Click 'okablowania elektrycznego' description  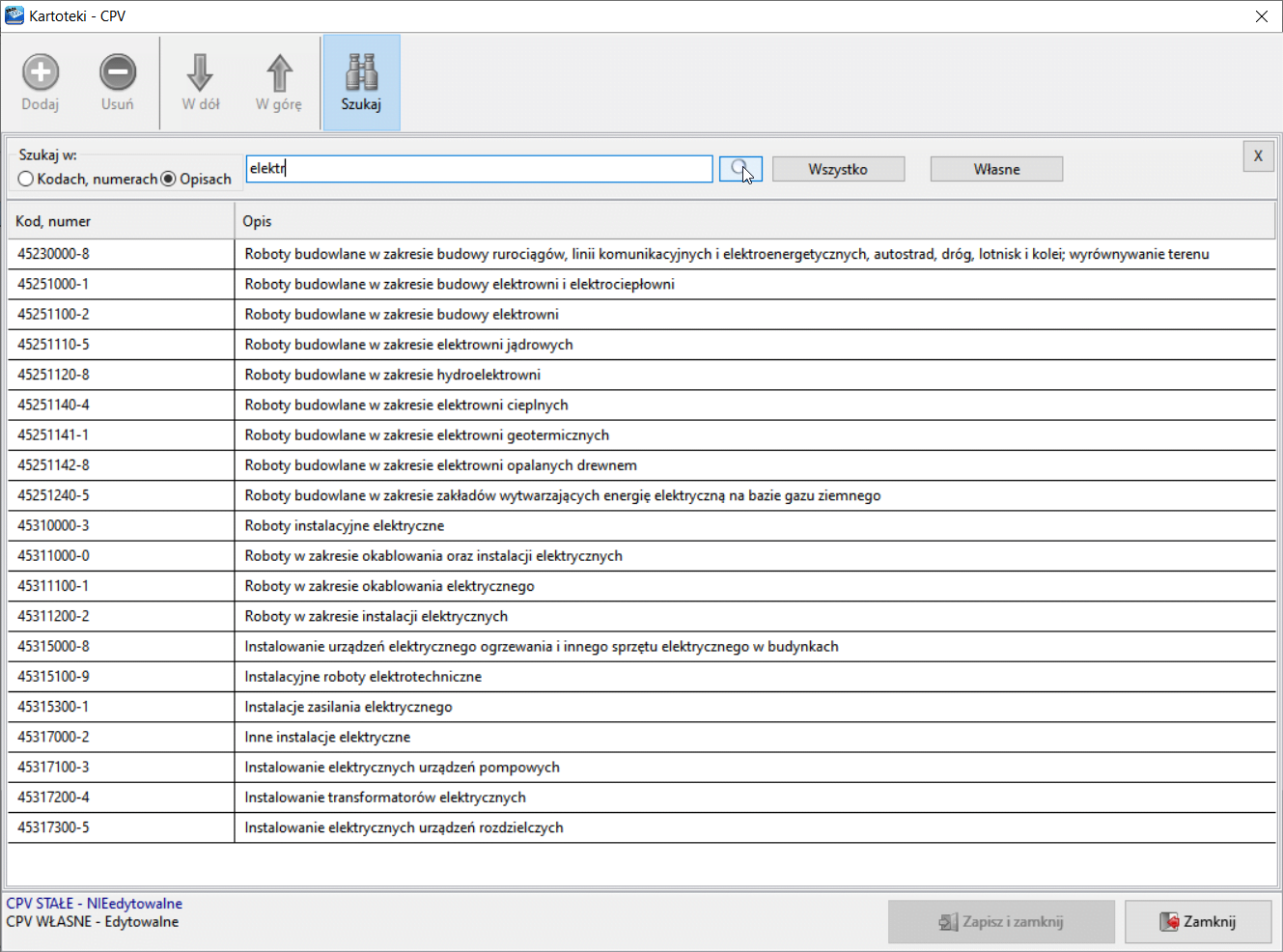coord(755,586)
